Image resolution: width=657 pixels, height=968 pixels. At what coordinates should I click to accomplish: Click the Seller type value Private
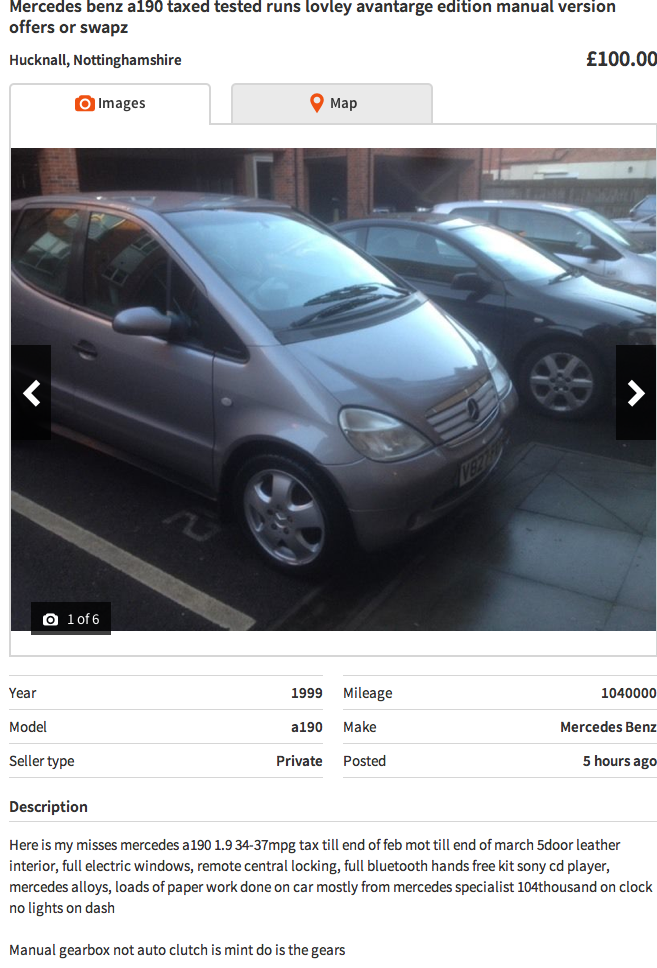[299, 761]
